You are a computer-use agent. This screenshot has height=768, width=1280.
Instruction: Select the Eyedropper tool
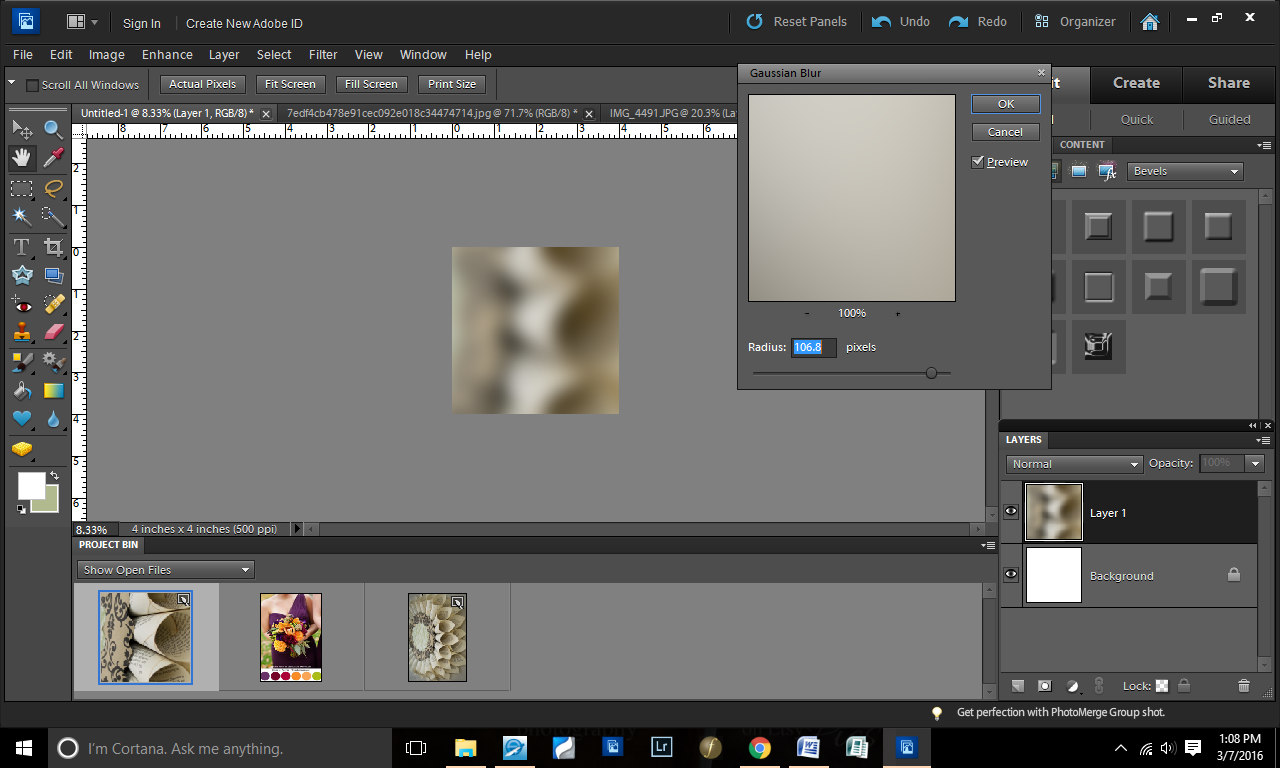click(x=54, y=158)
